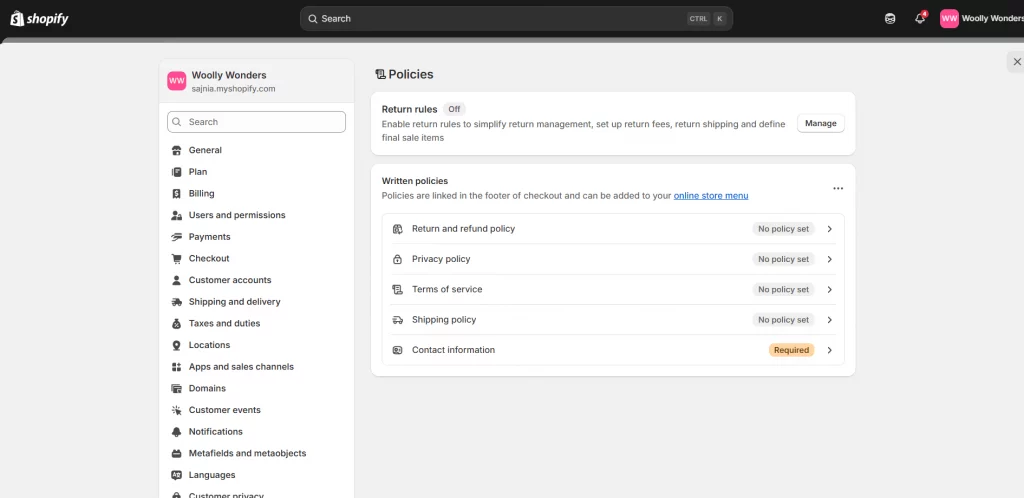The image size is (1024, 498).
Task: Expand Contact information chevron
Action: click(829, 350)
